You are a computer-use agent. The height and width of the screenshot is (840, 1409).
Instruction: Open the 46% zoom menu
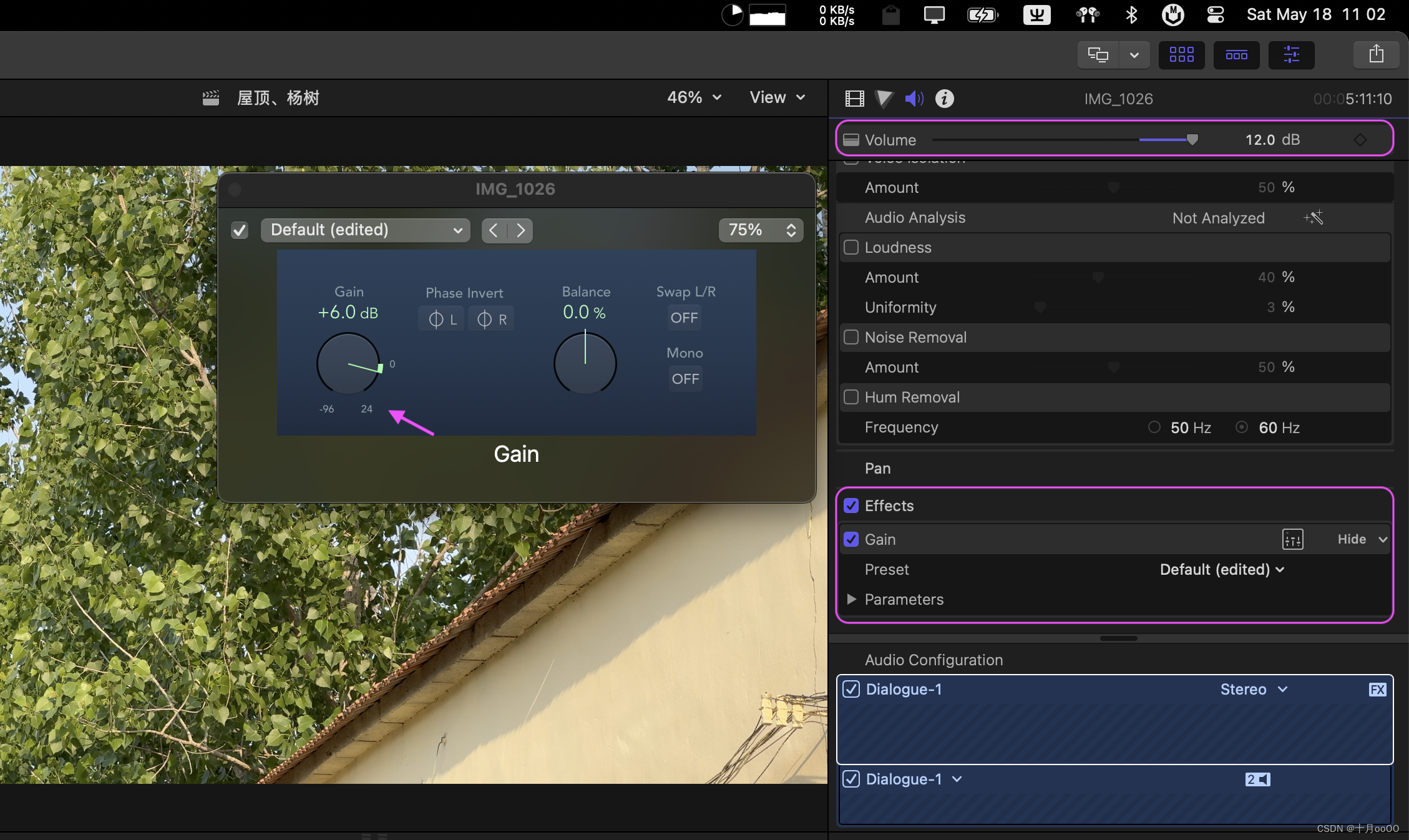694,97
